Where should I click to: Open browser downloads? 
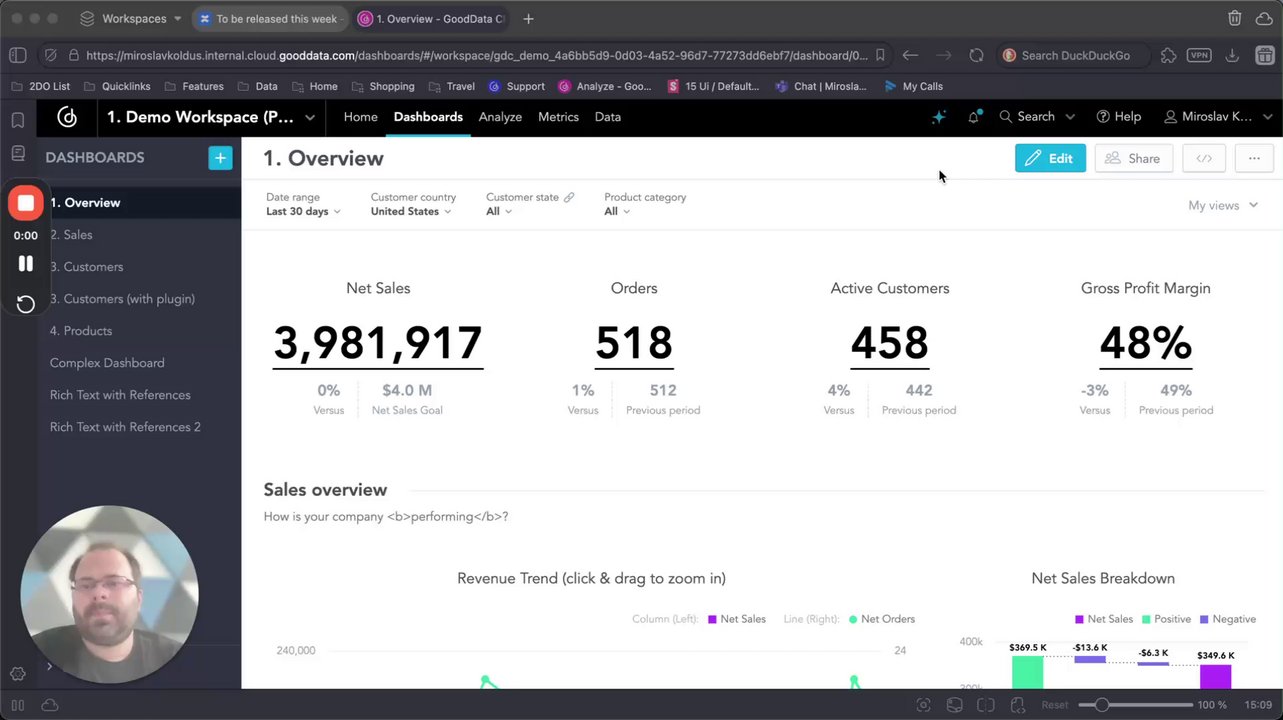[x=1232, y=56]
